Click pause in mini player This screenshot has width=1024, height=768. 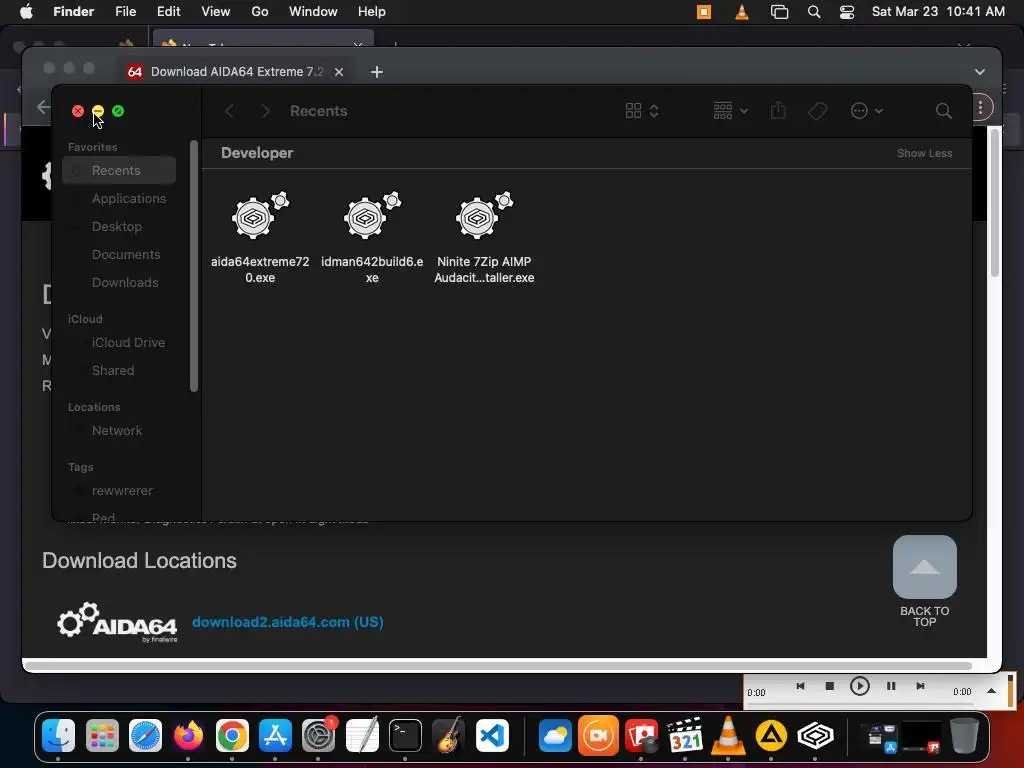click(x=891, y=686)
